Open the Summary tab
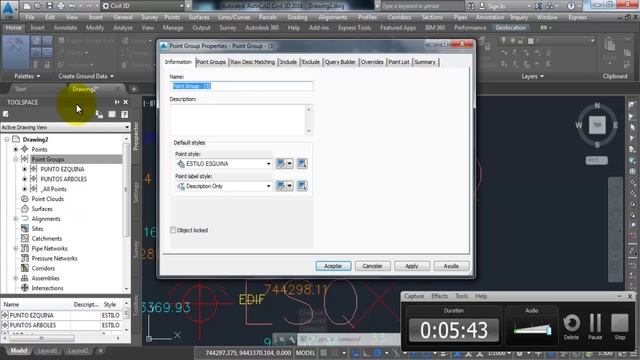 click(x=425, y=62)
